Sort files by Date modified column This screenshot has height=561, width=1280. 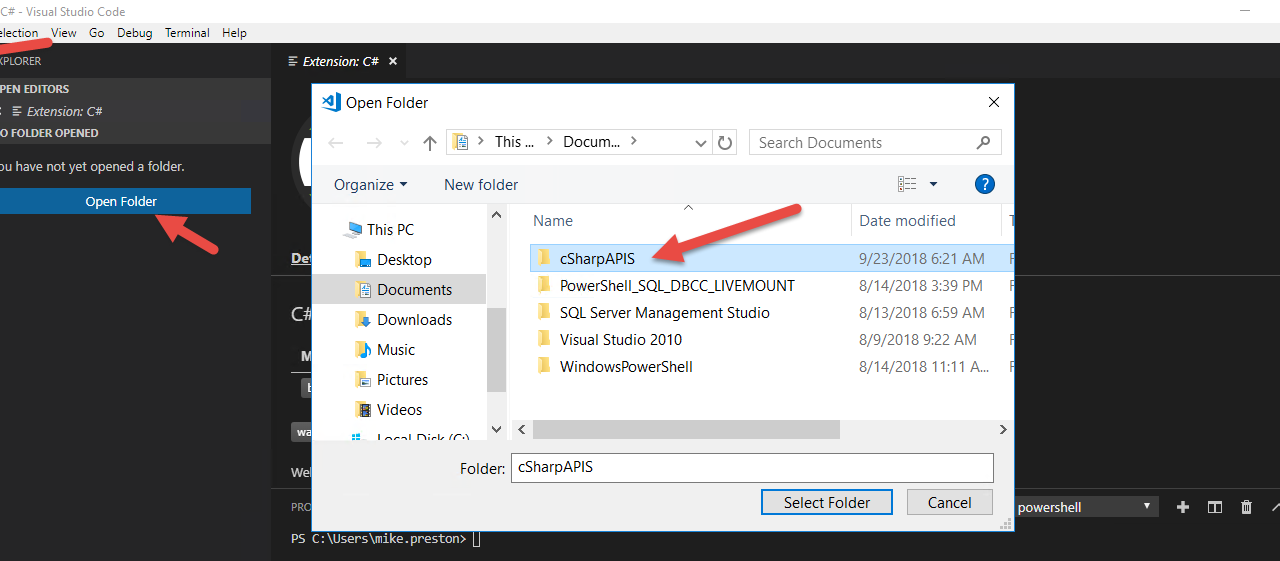pos(907,220)
